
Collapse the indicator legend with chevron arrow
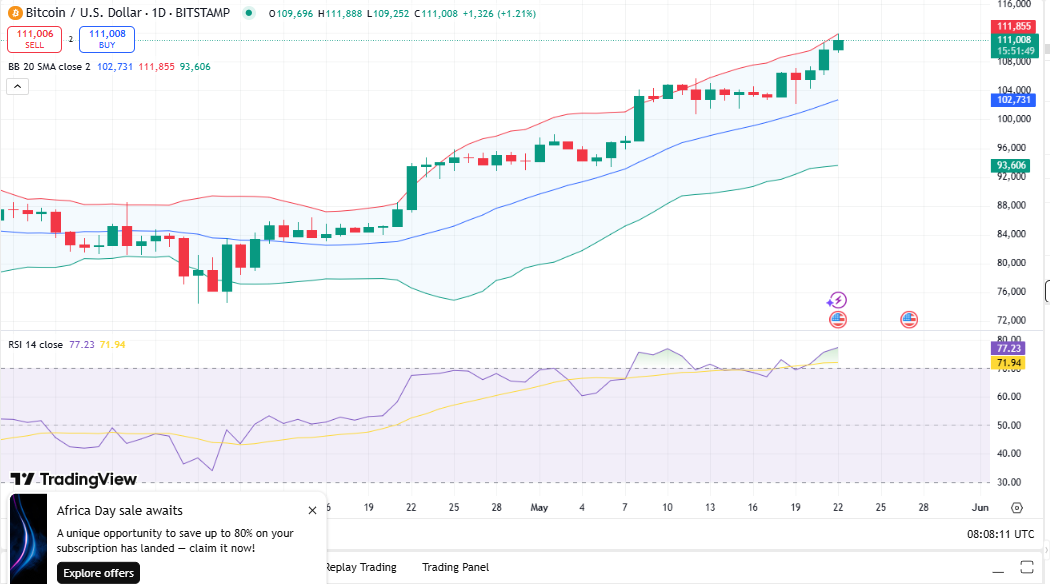(17, 86)
